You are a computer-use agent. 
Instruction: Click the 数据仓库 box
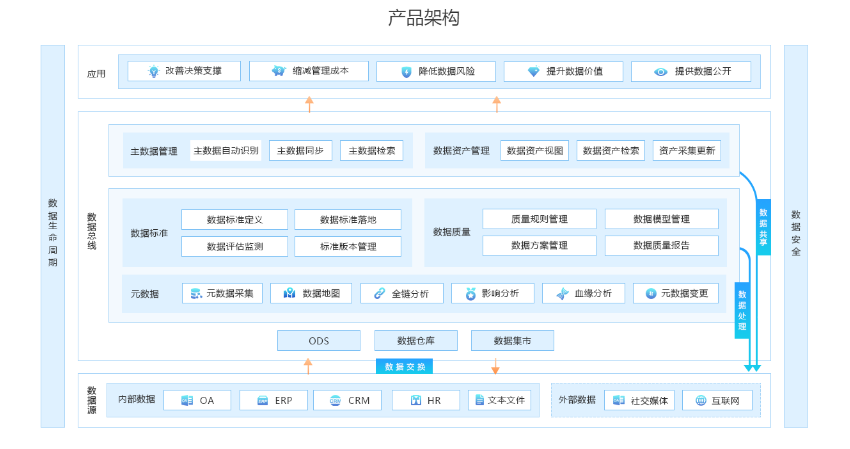414,341
